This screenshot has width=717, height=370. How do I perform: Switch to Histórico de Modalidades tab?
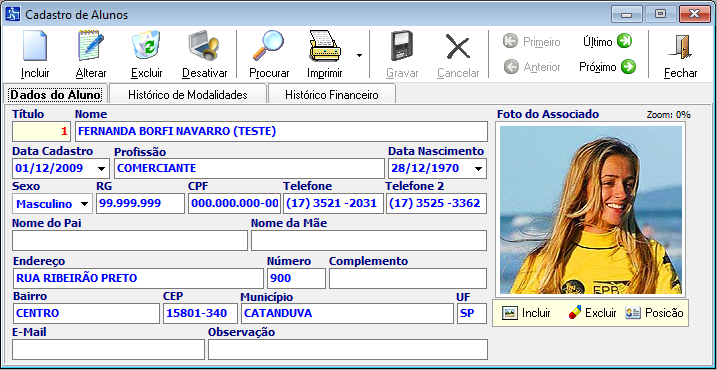[188, 95]
